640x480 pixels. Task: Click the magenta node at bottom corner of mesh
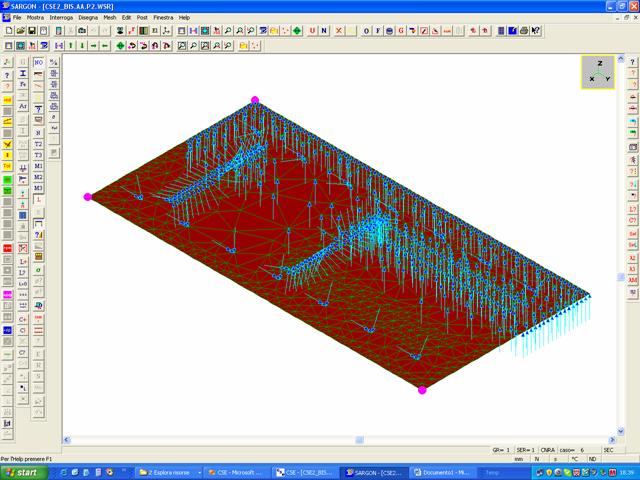click(422, 390)
